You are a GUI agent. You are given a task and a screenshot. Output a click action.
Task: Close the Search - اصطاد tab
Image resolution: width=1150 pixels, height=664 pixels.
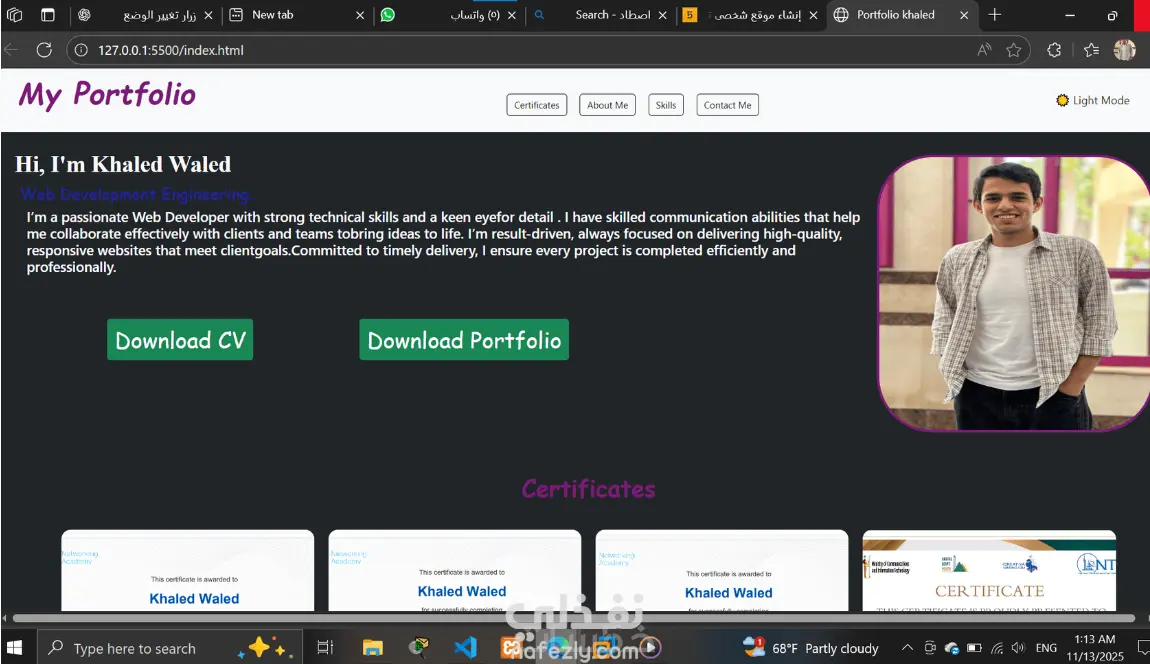click(x=663, y=15)
